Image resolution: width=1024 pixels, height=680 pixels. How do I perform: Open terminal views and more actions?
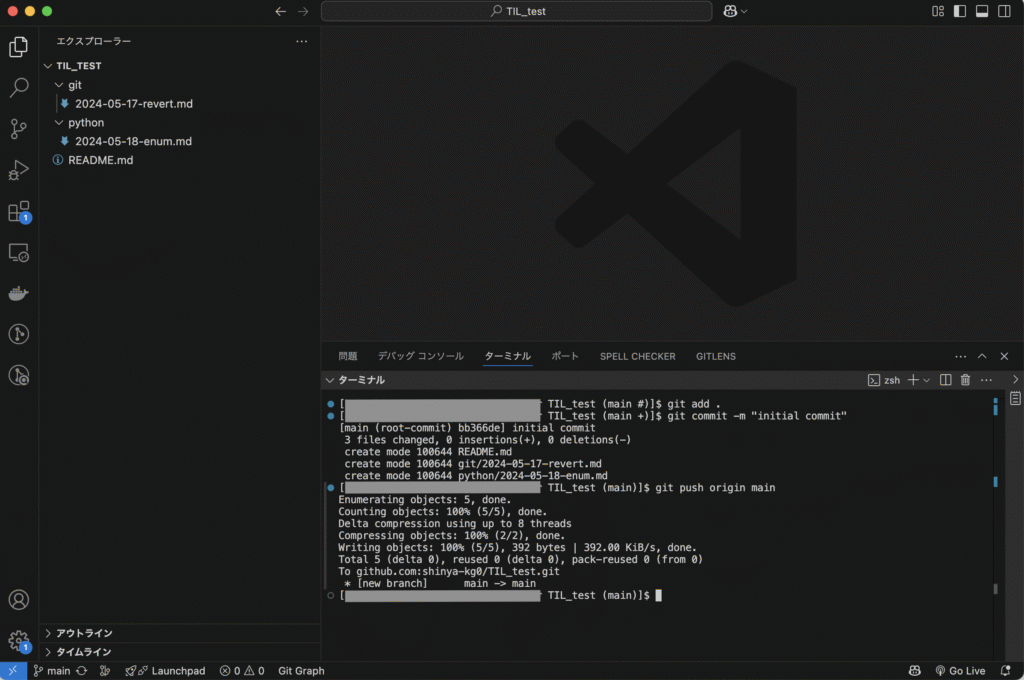(x=986, y=380)
